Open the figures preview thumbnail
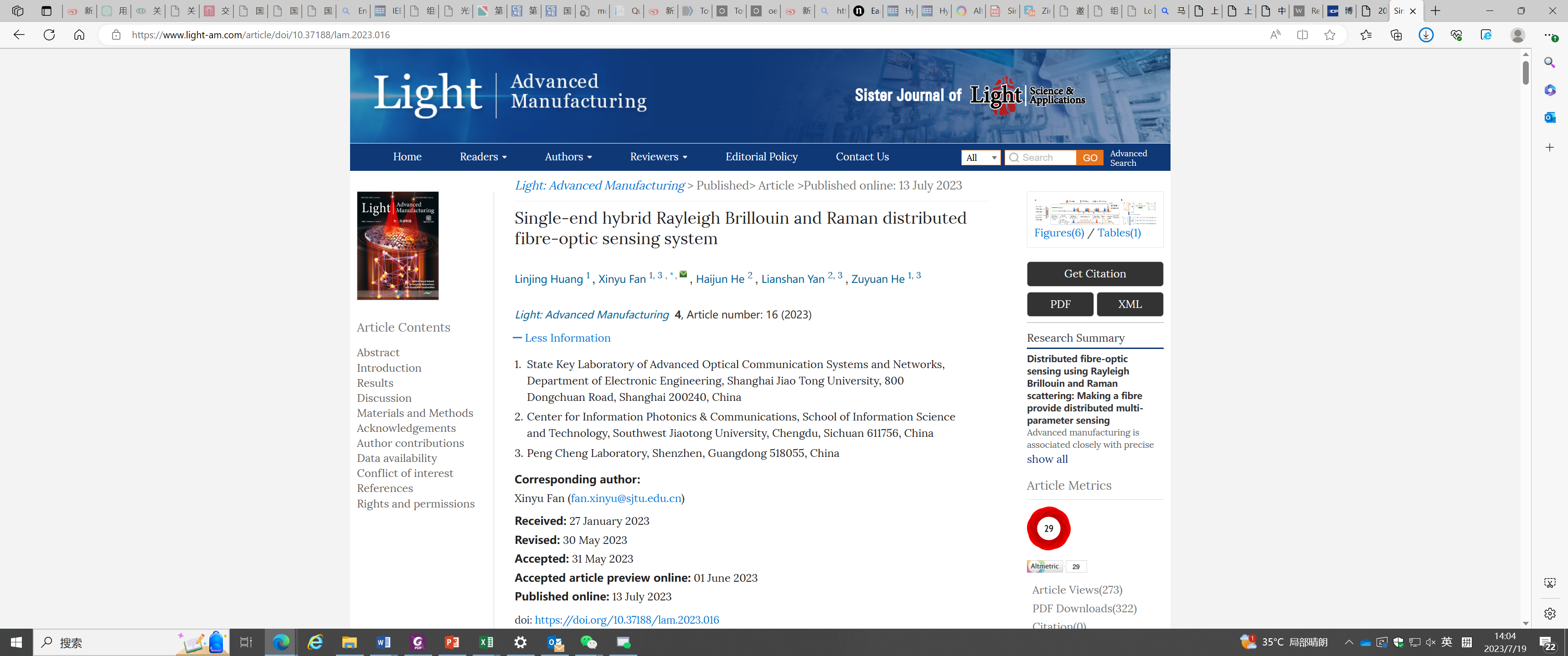The image size is (1568, 656). pos(1094,211)
